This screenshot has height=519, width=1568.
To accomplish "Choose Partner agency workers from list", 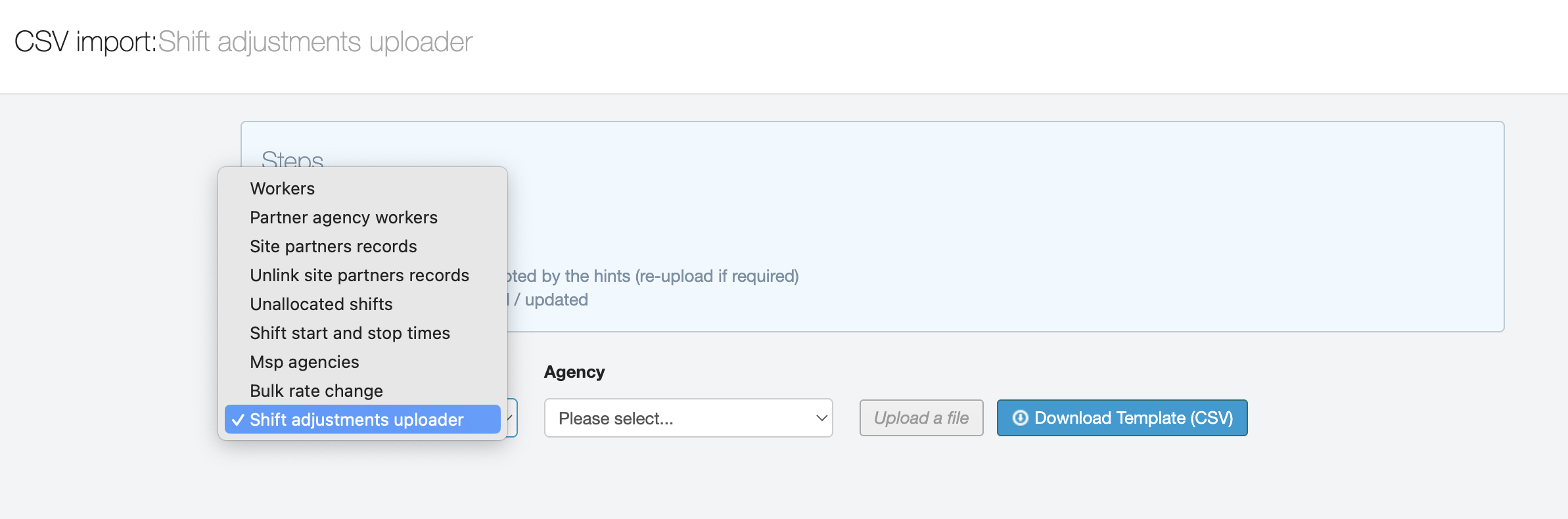I will [x=343, y=217].
